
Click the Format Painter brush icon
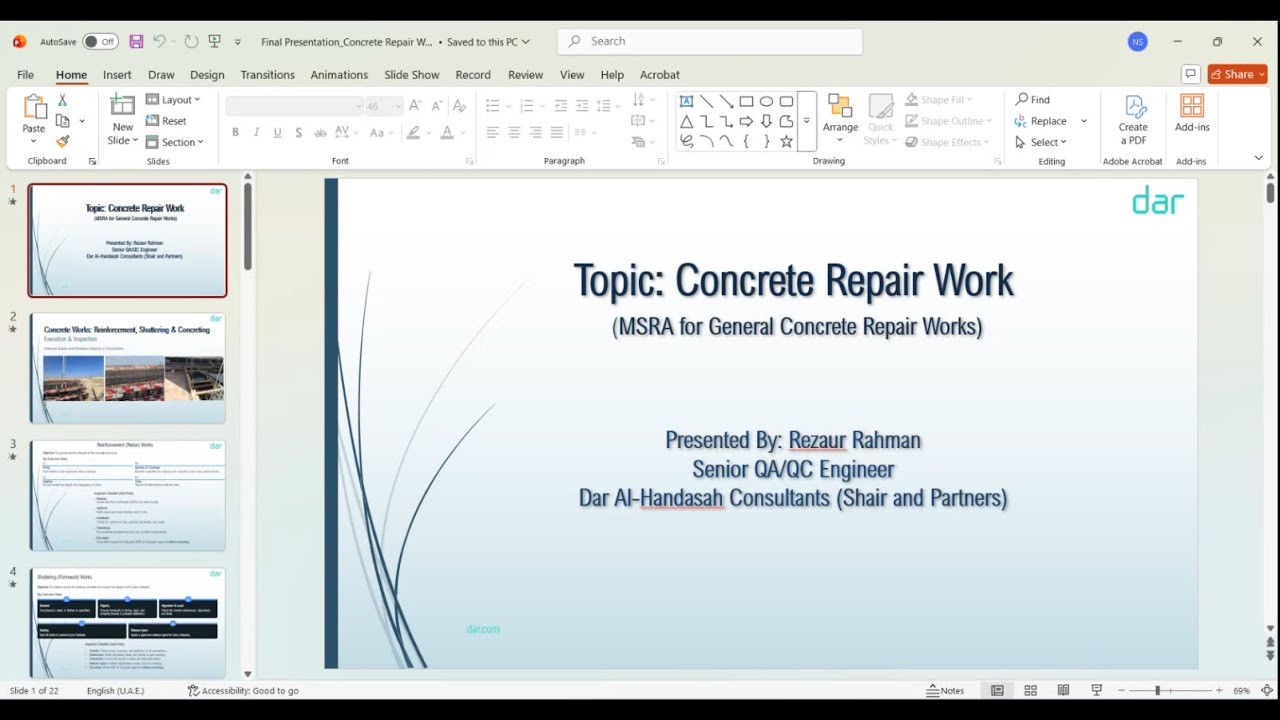[x=62, y=142]
